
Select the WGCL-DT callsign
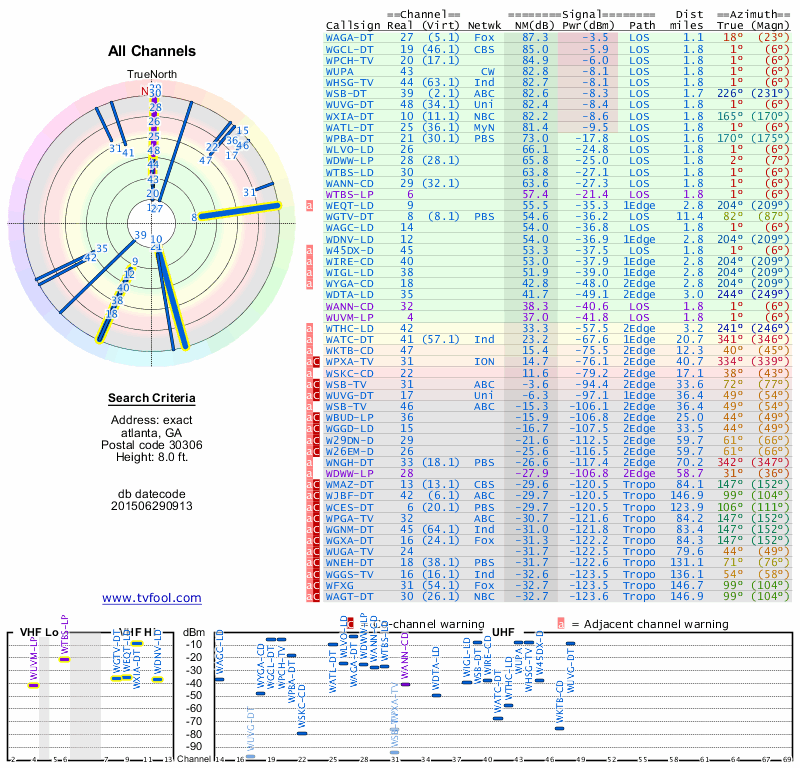pyautogui.click(x=349, y=49)
